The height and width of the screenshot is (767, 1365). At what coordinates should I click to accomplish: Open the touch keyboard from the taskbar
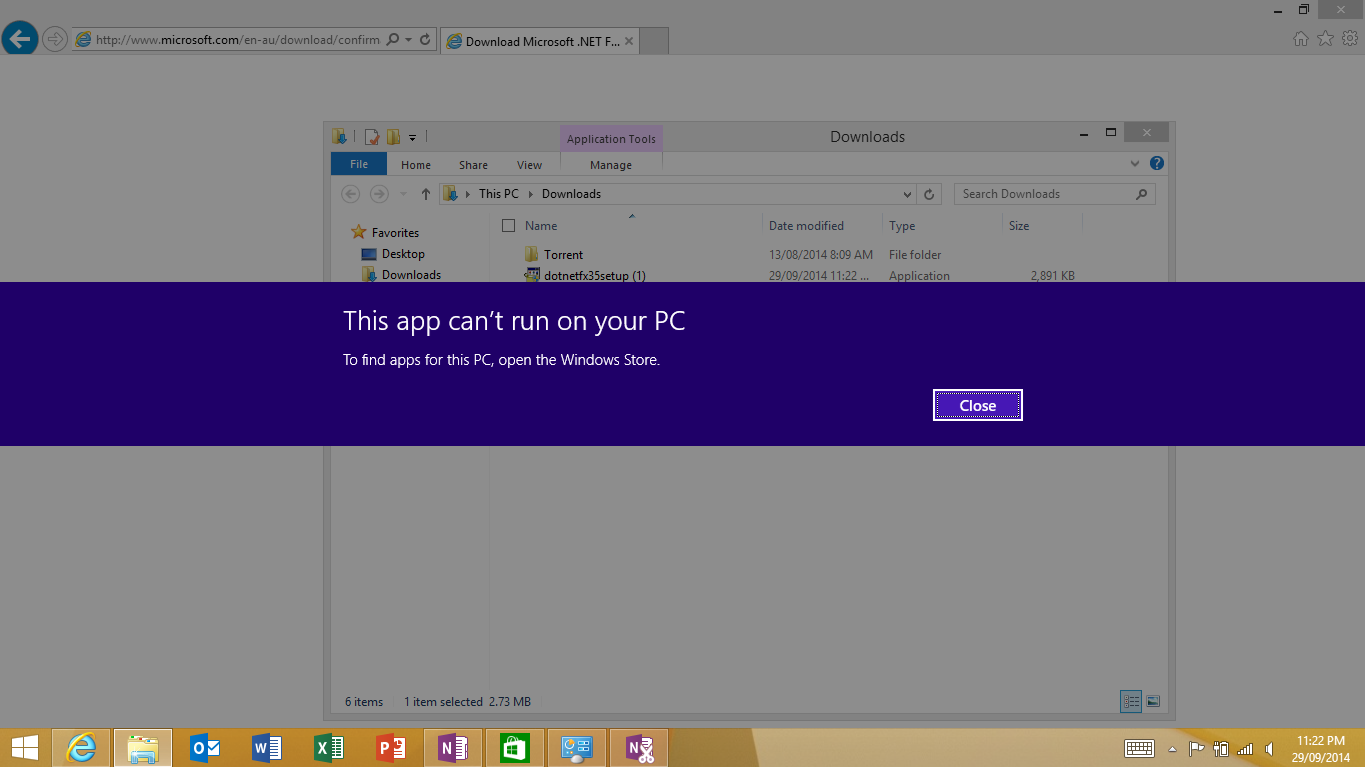(x=1139, y=748)
